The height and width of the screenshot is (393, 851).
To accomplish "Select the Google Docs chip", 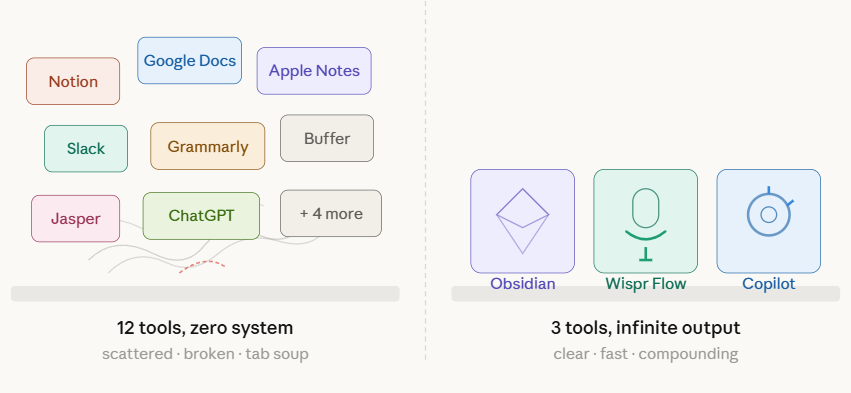I will (x=189, y=60).
